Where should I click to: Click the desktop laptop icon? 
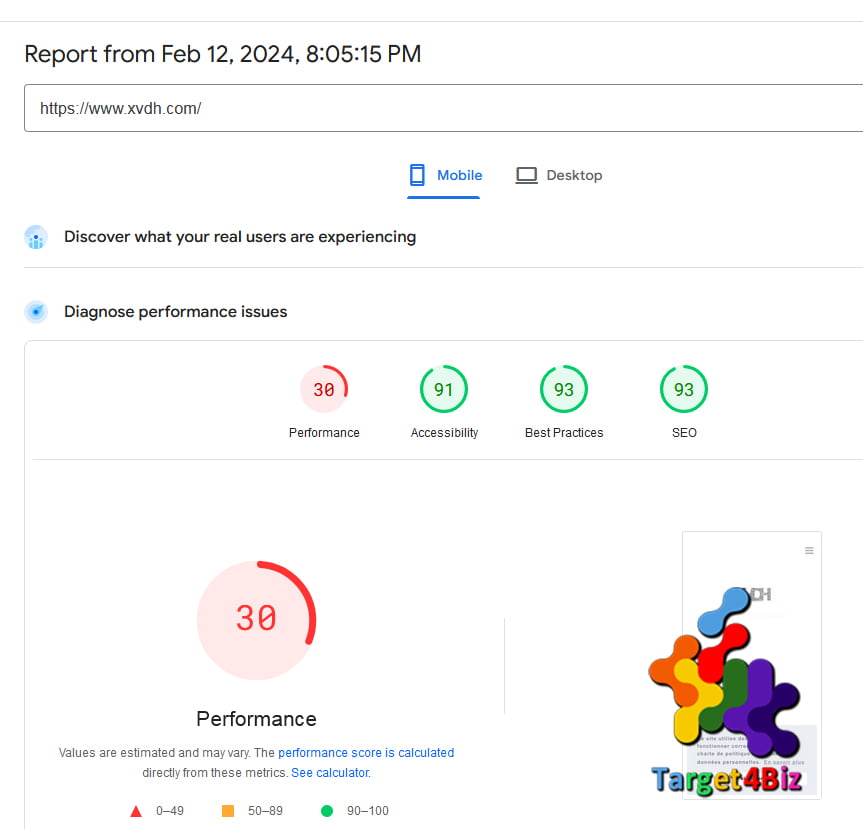(x=526, y=176)
